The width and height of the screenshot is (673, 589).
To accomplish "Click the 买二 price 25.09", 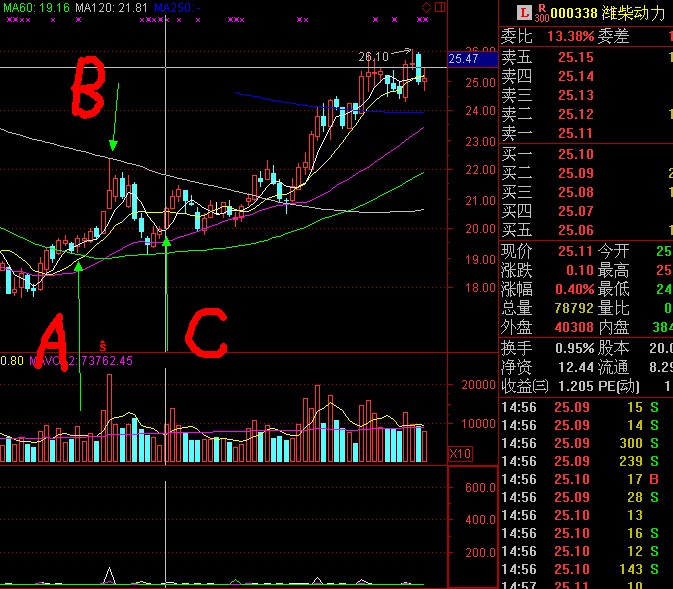I will point(576,173).
